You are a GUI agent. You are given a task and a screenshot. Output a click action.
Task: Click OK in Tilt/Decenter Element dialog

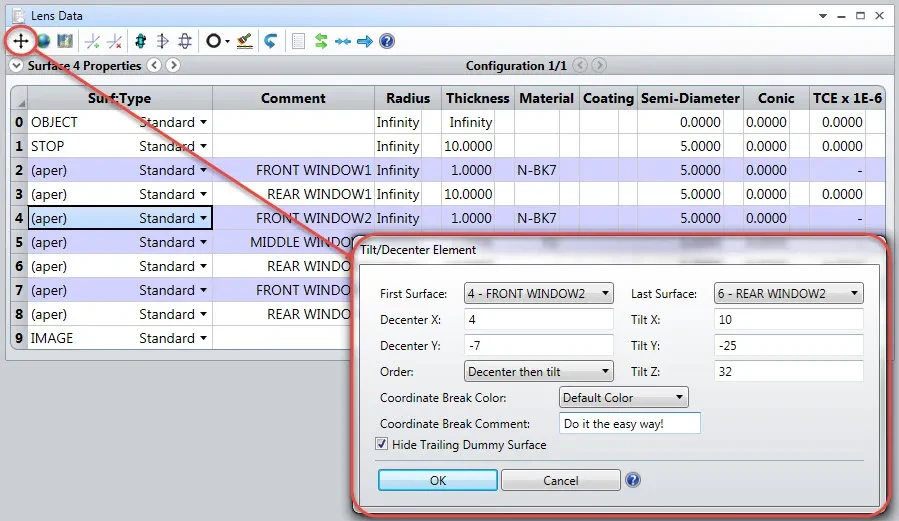click(437, 480)
